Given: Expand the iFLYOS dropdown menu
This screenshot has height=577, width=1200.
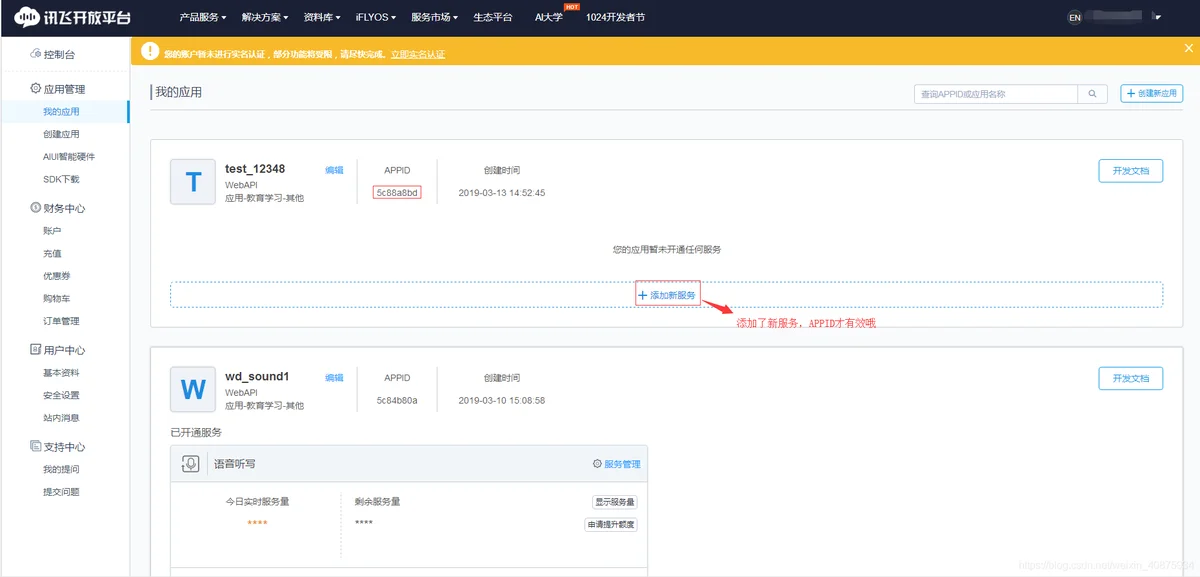Looking at the screenshot, I should [x=376, y=17].
